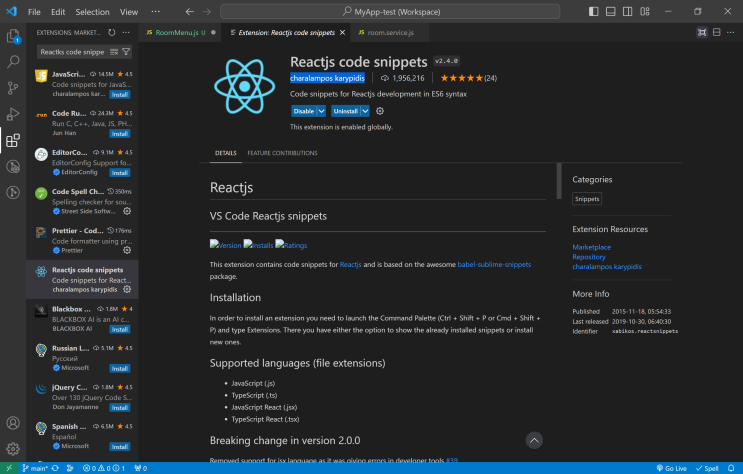Viewport: 743px width, 474px height.
Task: Install the EditorConfig extension
Action: (120, 173)
